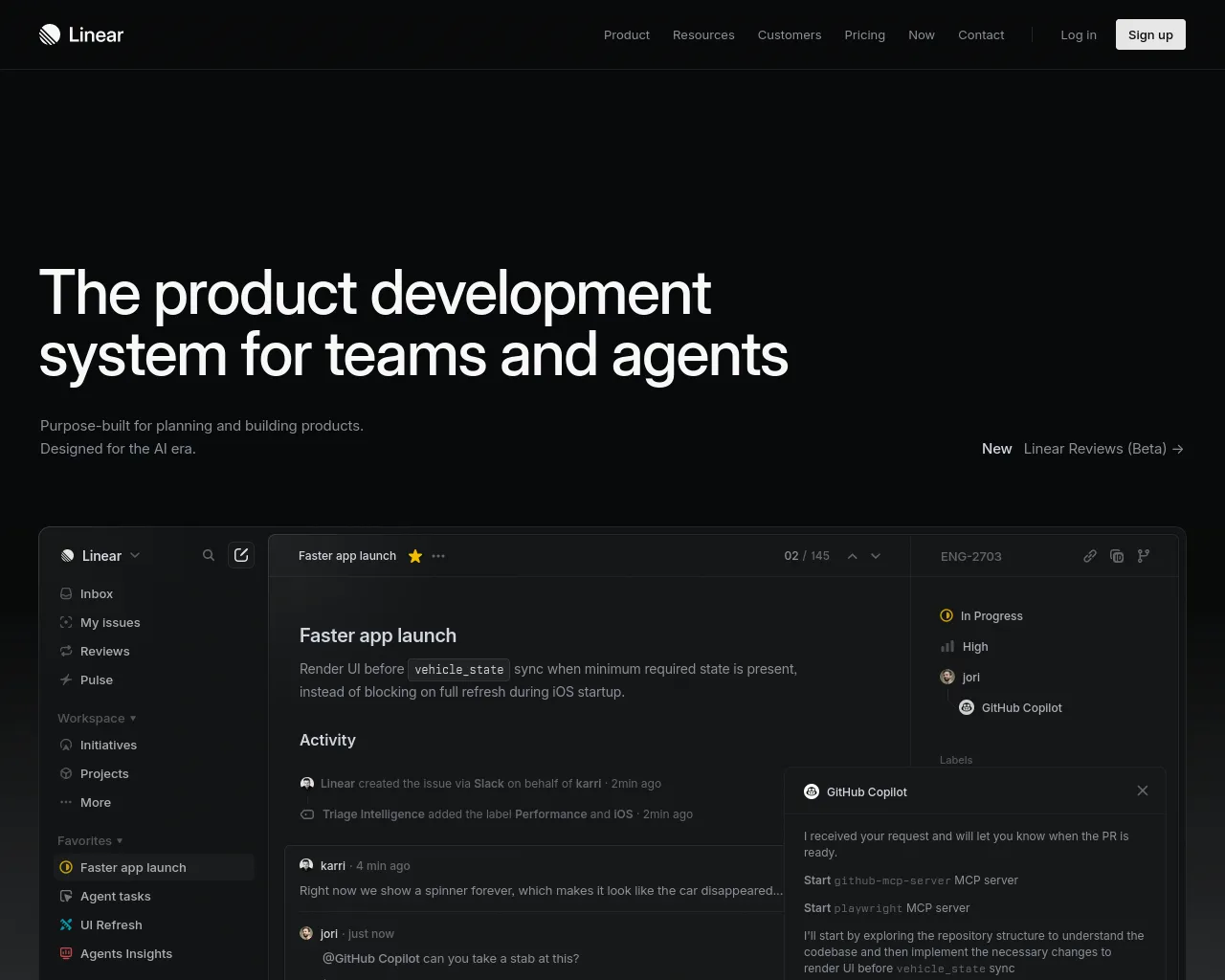Open the three-dot menu beside Faster app launch
This screenshot has width=1225, height=980.
(x=438, y=556)
